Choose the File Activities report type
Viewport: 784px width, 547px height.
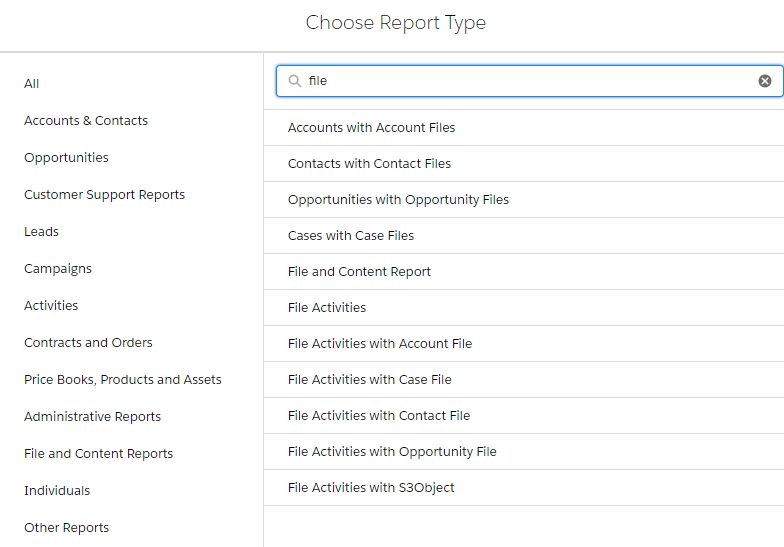(327, 308)
